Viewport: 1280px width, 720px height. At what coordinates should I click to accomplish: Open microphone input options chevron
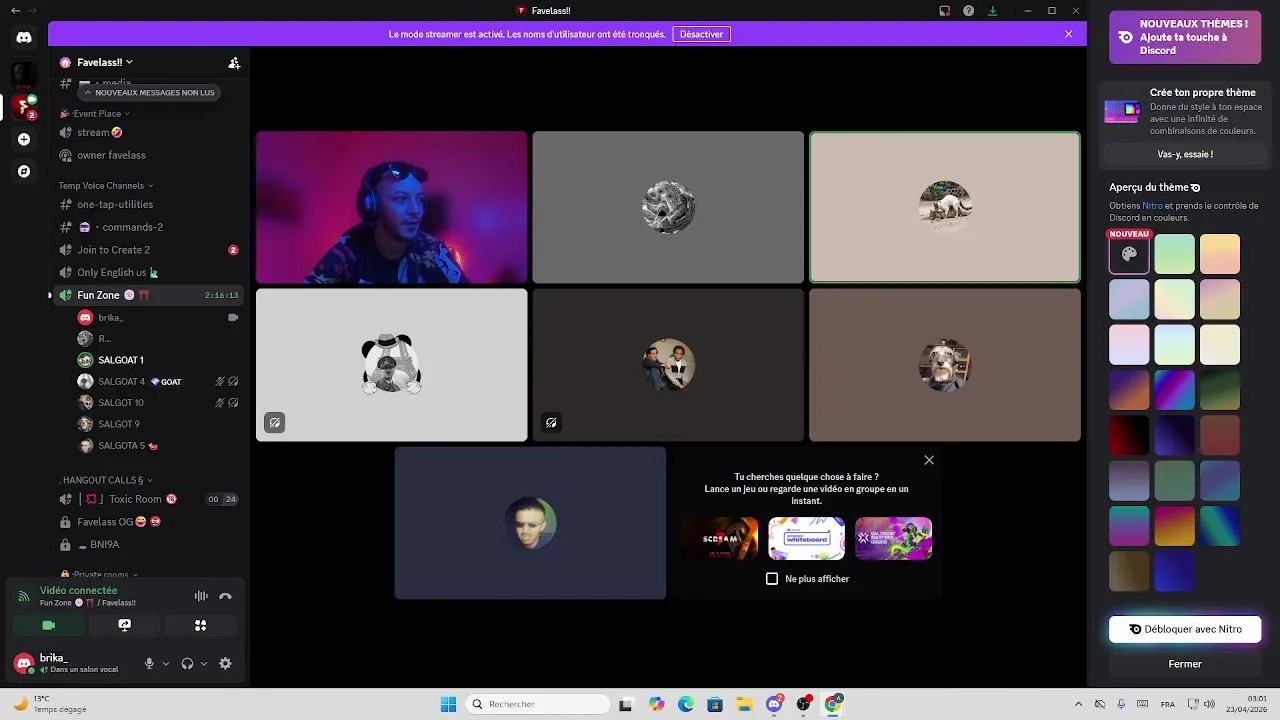click(x=166, y=663)
